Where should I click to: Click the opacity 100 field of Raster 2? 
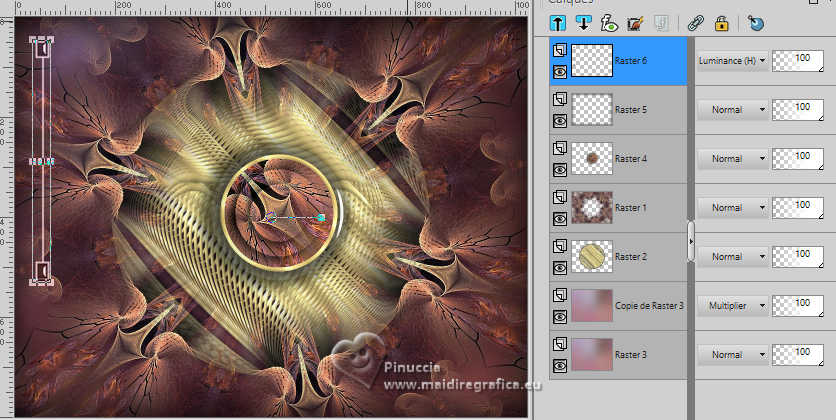[798, 257]
